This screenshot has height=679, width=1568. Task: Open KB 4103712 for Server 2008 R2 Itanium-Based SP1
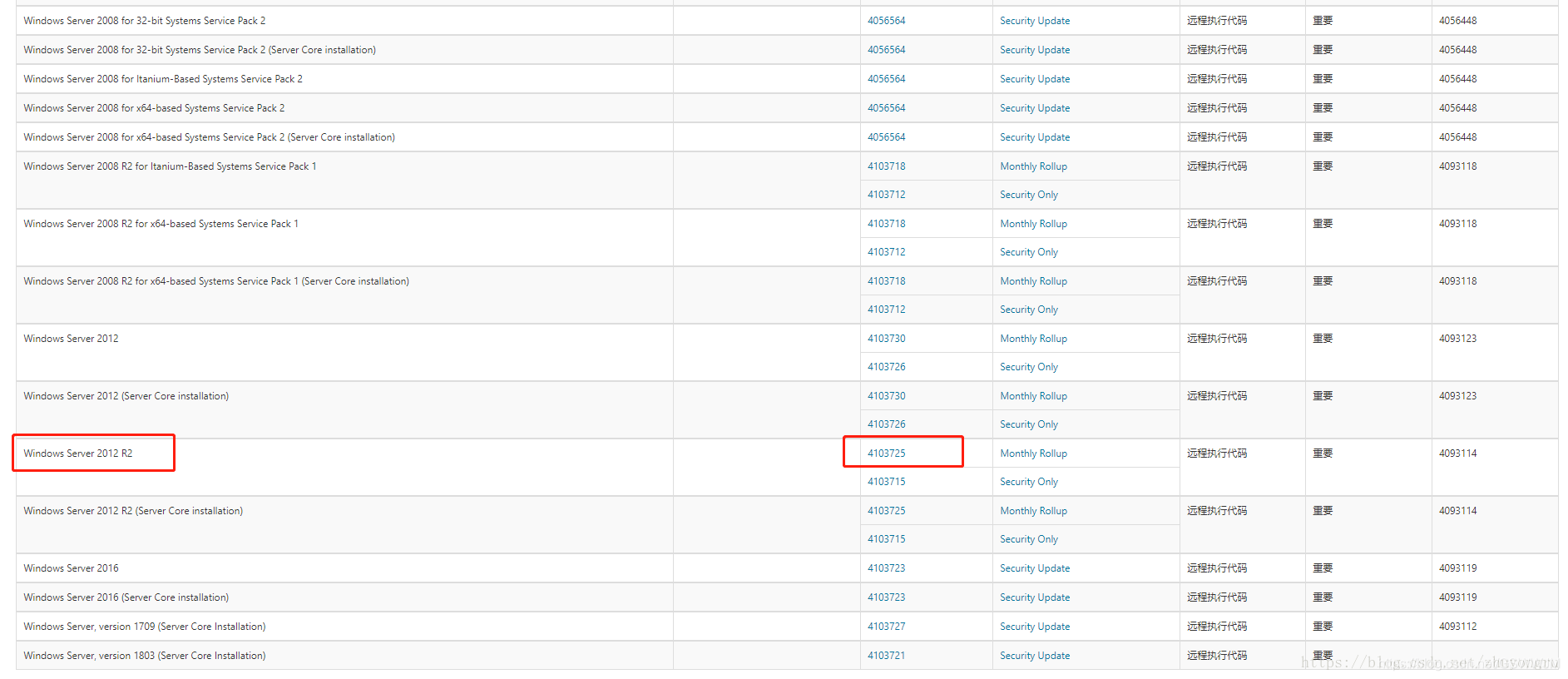(886, 195)
